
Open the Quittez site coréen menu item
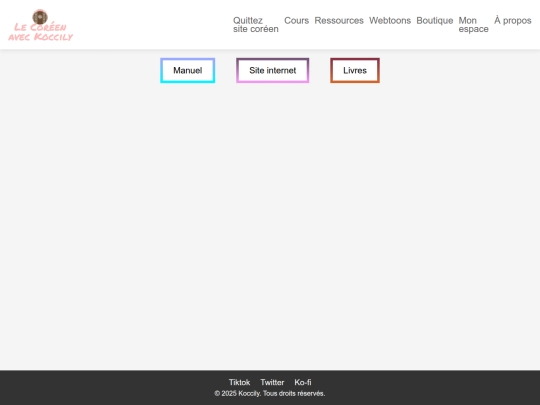click(x=256, y=25)
